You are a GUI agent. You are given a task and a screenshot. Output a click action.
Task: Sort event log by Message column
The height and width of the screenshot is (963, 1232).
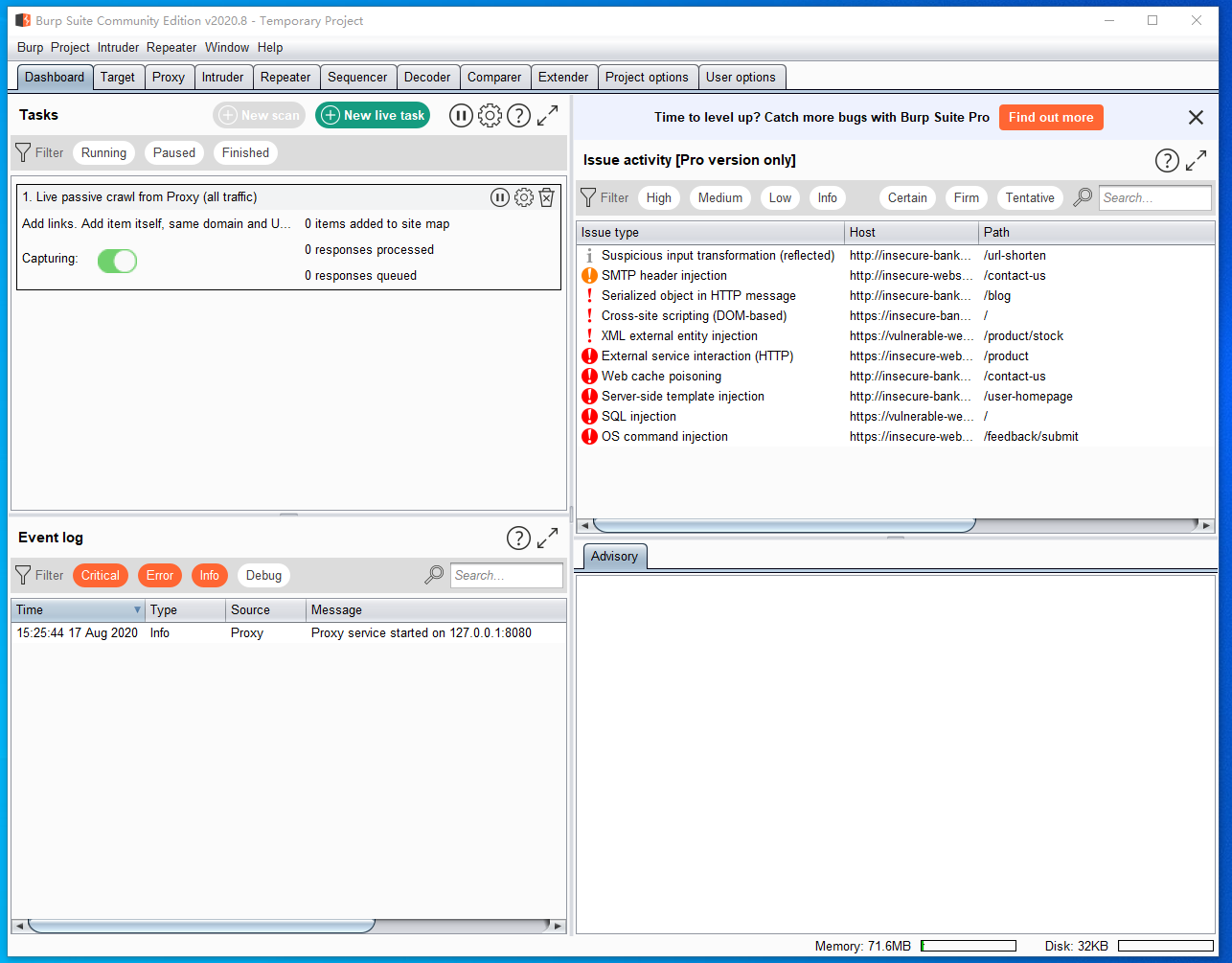click(437, 610)
